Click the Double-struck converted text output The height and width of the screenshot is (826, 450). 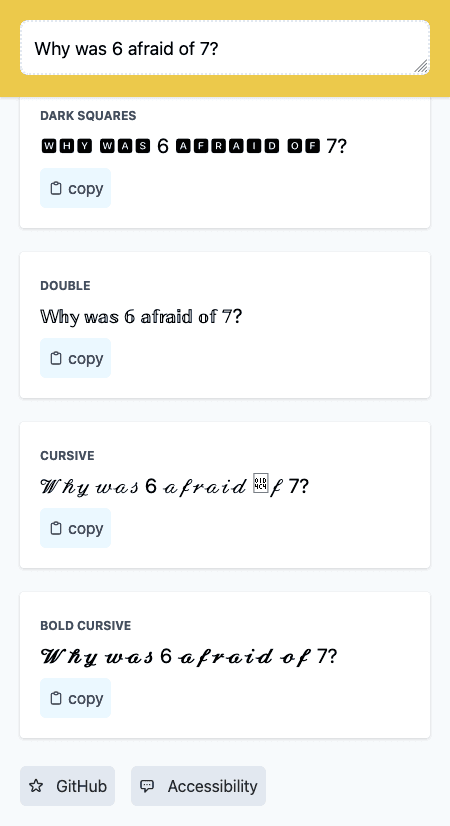141,317
